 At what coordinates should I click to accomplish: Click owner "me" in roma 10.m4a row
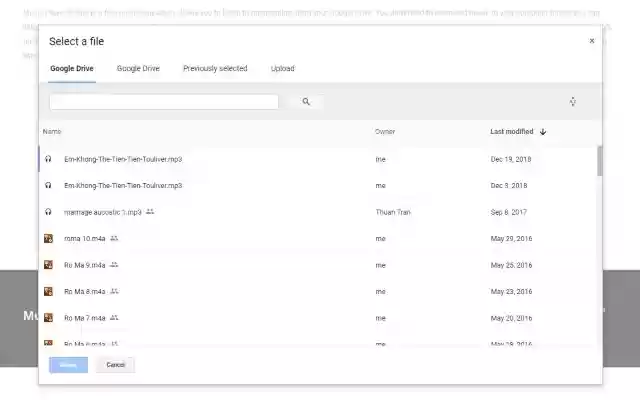coord(380,239)
